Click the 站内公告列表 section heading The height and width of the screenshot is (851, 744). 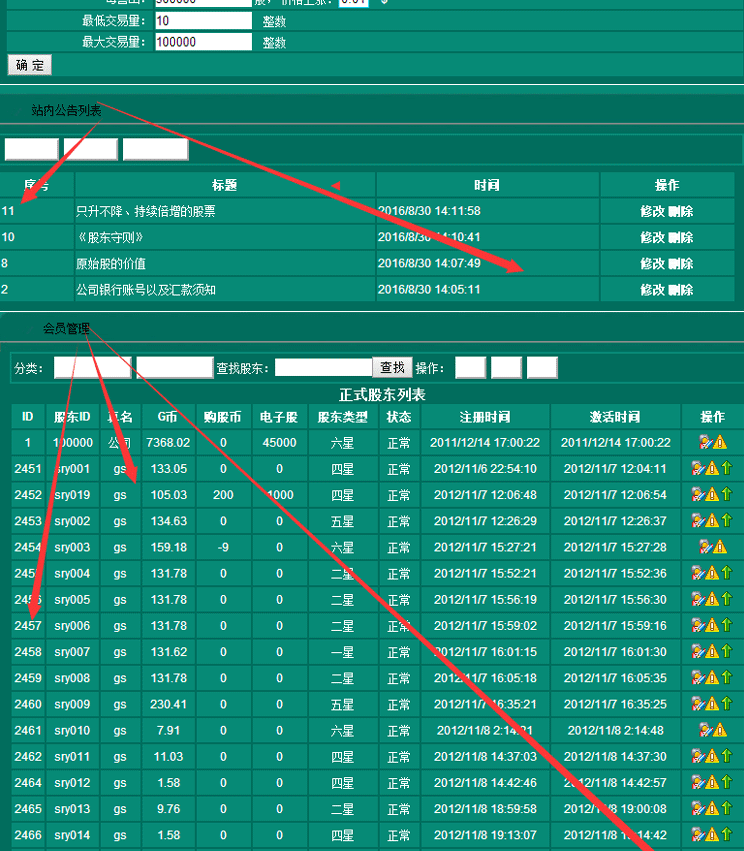66,111
